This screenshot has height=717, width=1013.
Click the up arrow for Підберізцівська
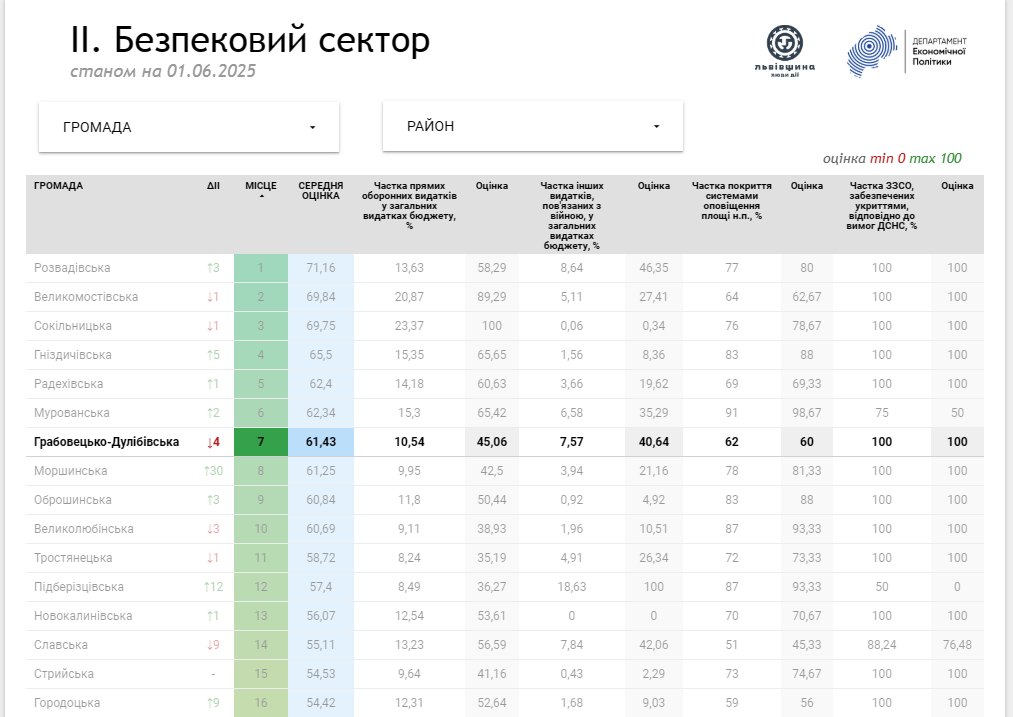pyautogui.click(x=212, y=587)
